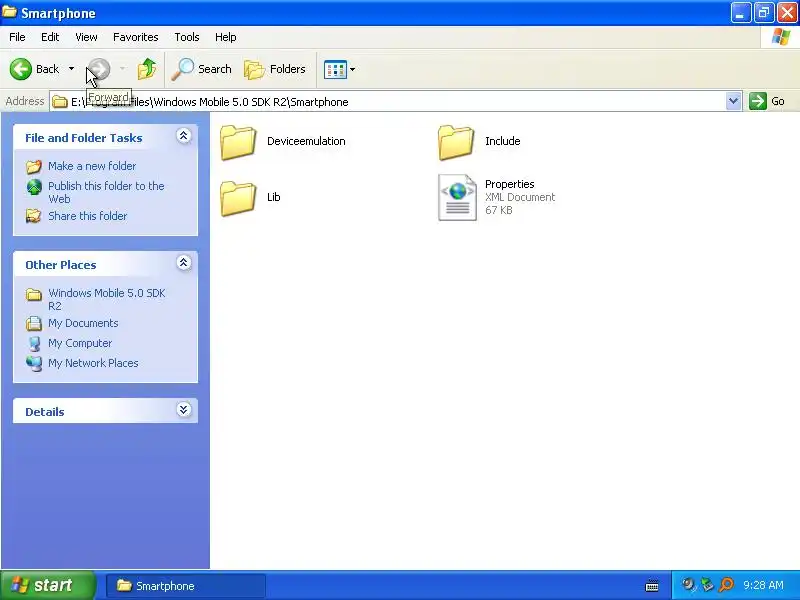Click the Publish to Web globe icon
Image resolution: width=800 pixels, height=600 pixels.
(x=34, y=187)
